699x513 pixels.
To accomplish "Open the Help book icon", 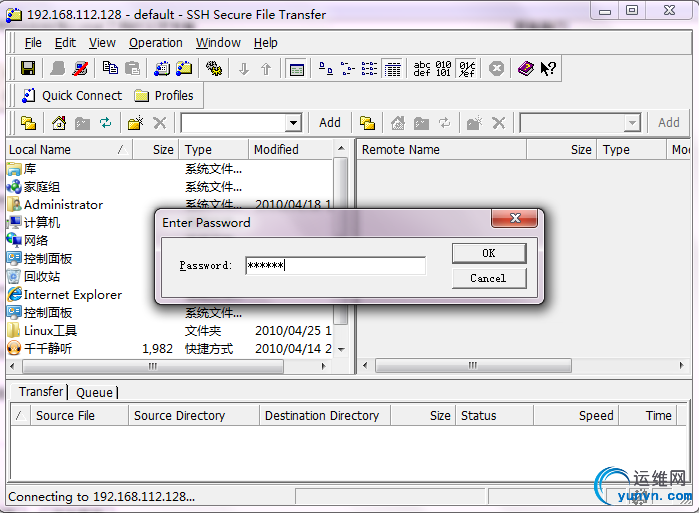I will point(526,69).
